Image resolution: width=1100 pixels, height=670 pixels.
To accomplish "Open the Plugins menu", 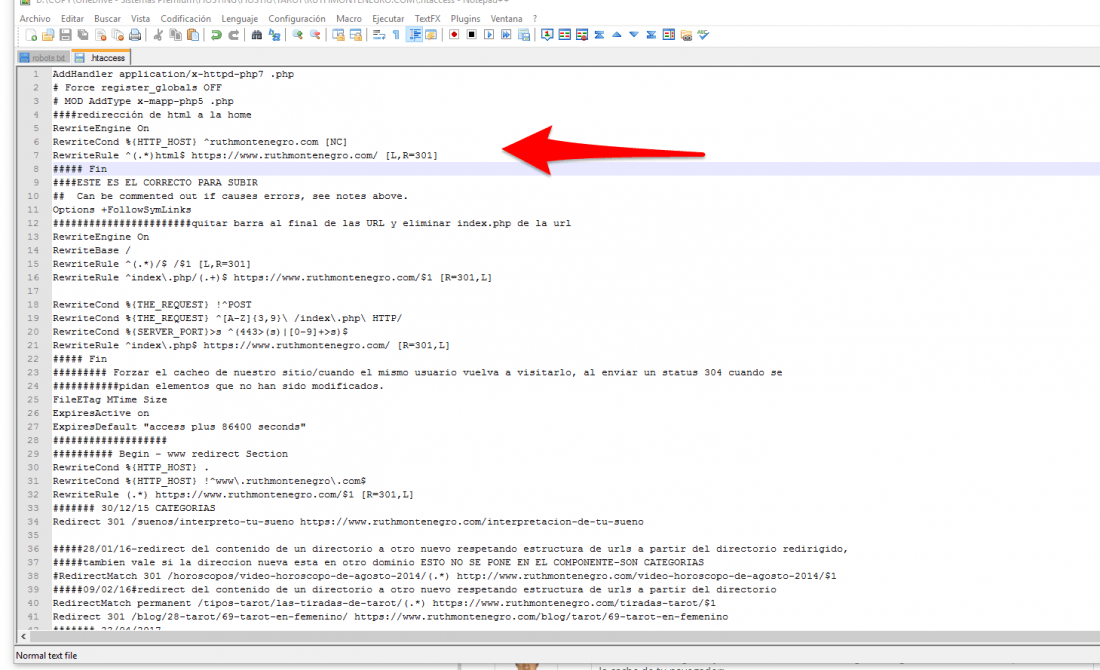I will coord(465,18).
